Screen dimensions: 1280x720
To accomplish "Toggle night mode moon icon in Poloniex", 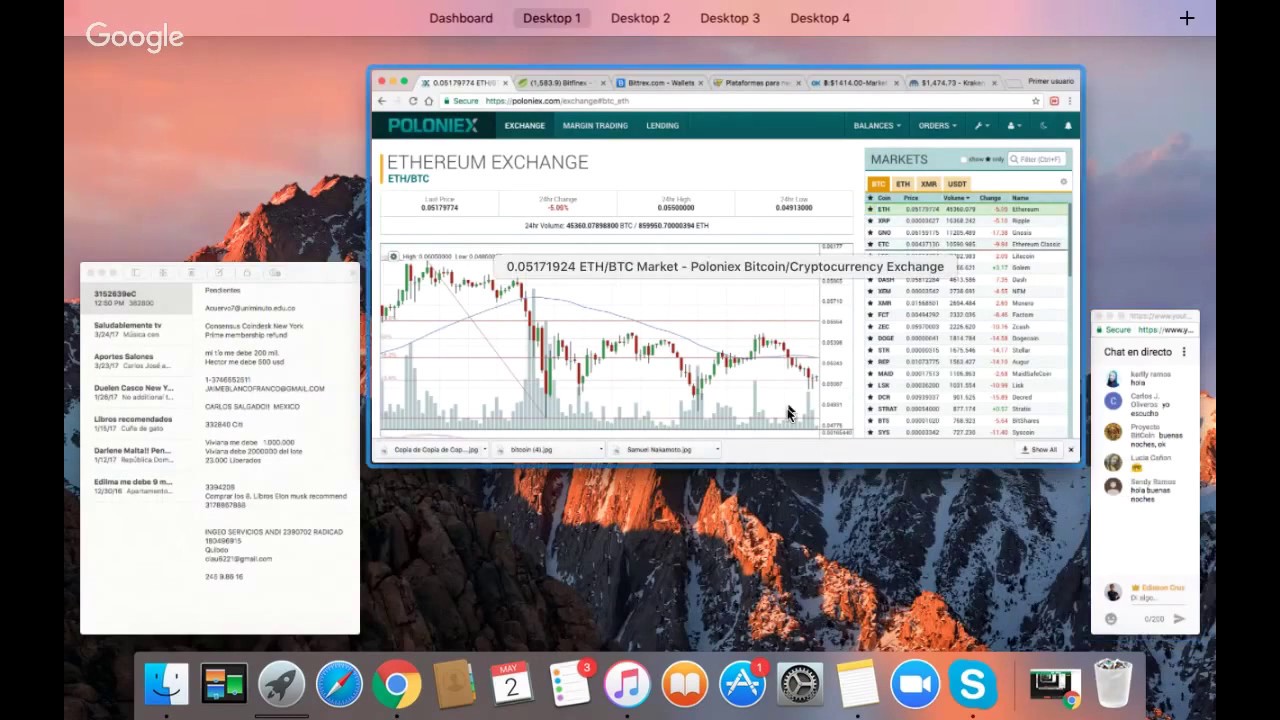I will [1043, 126].
